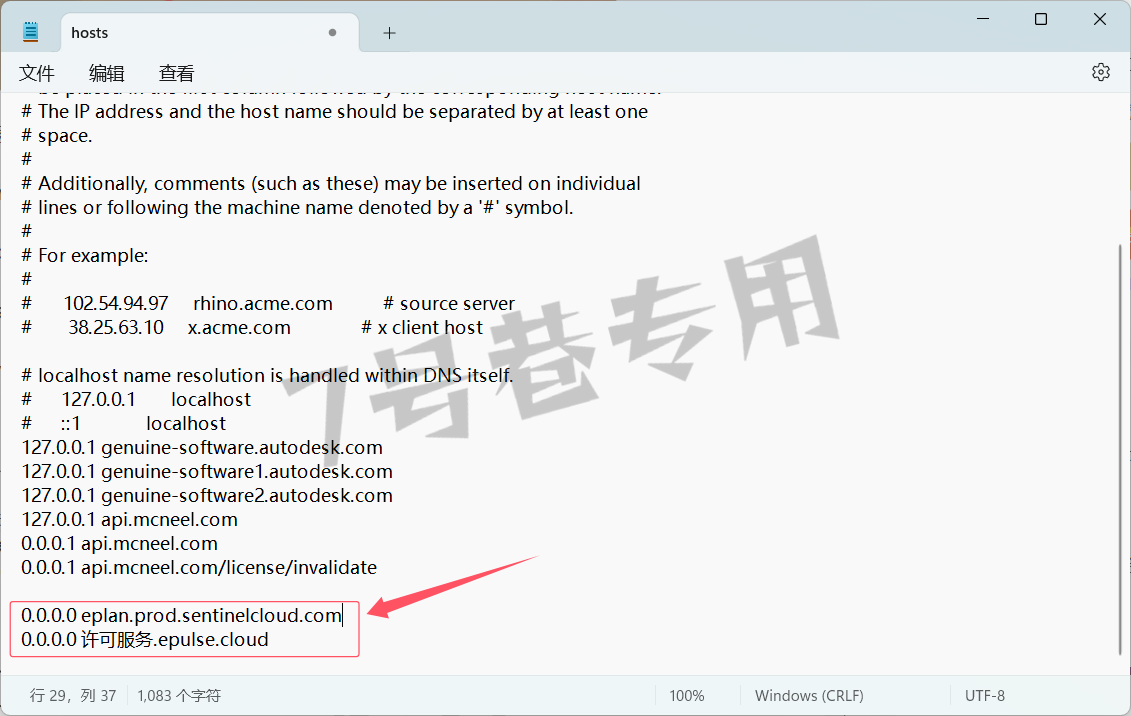Click the UTF-8 encoding status

pyautogui.click(x=985, y=696)
